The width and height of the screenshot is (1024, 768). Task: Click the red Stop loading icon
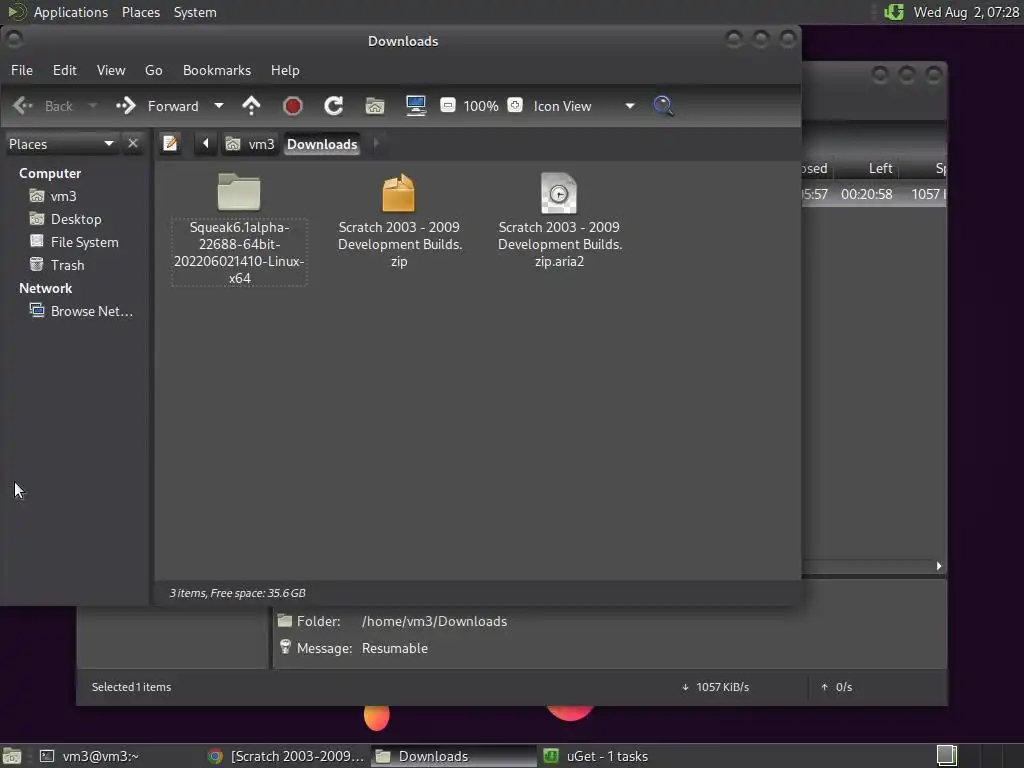coord(293,106)
